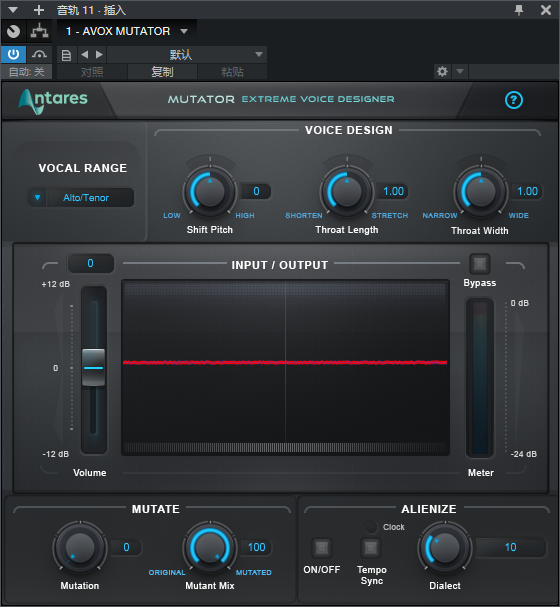
Task: Go to the next preset arrow
Action: [x=99, y=55]
